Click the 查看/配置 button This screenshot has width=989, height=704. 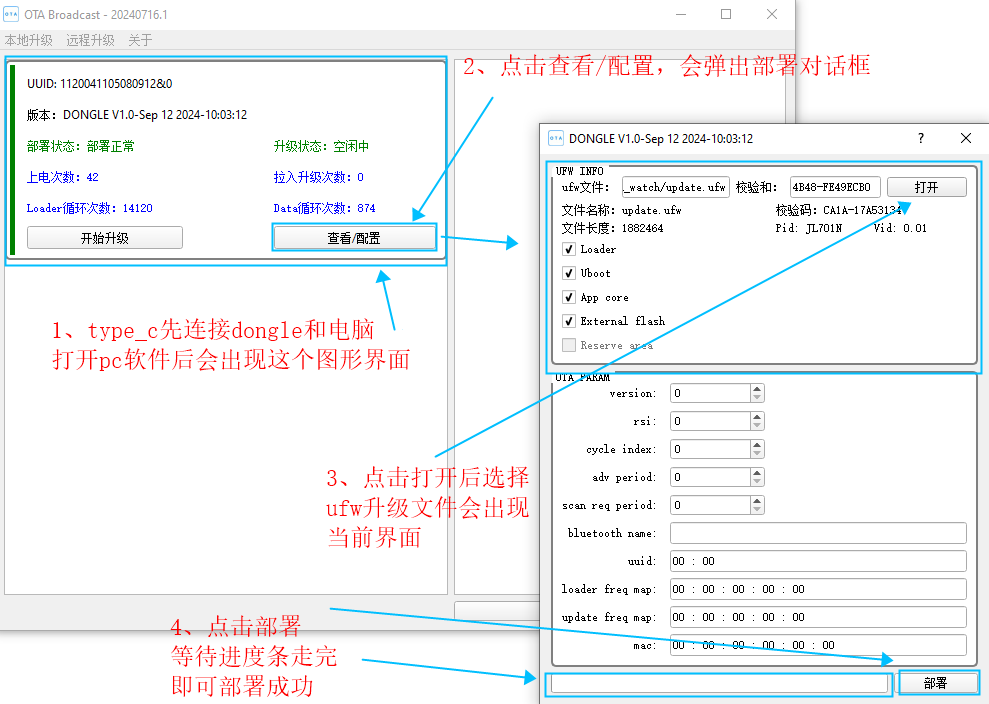click(354, 238)
